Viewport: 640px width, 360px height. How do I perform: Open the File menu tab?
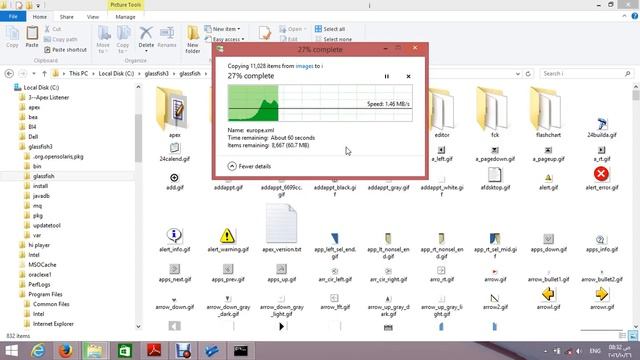coord(13,17)
